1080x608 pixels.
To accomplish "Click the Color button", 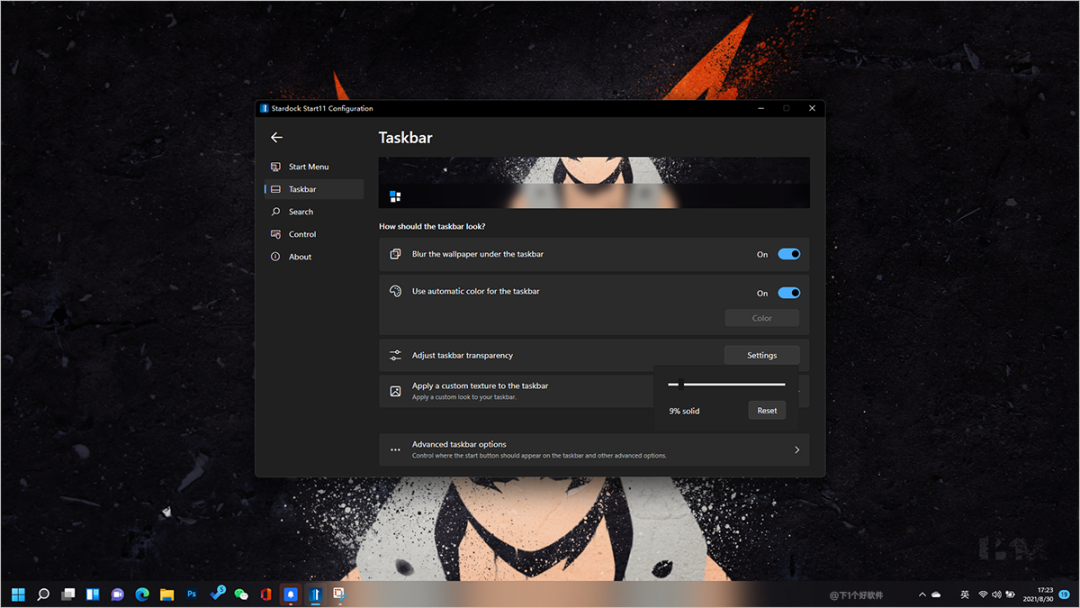I will (x=761, y=318).
